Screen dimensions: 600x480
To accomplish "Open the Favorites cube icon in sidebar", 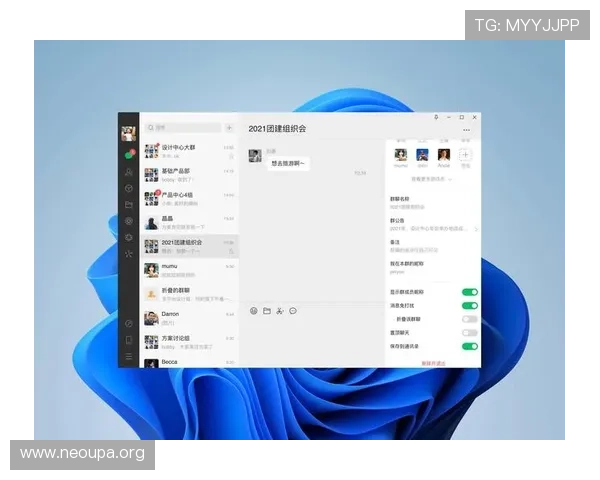I will (129, 188).
